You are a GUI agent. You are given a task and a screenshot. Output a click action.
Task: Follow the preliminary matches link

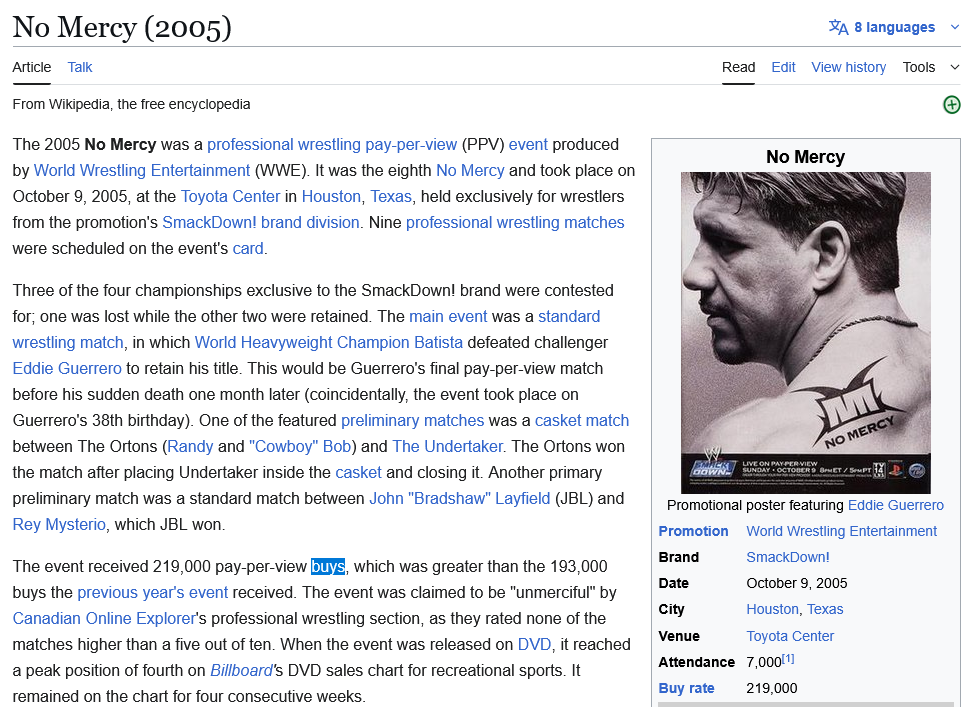[x=412, y=420]
